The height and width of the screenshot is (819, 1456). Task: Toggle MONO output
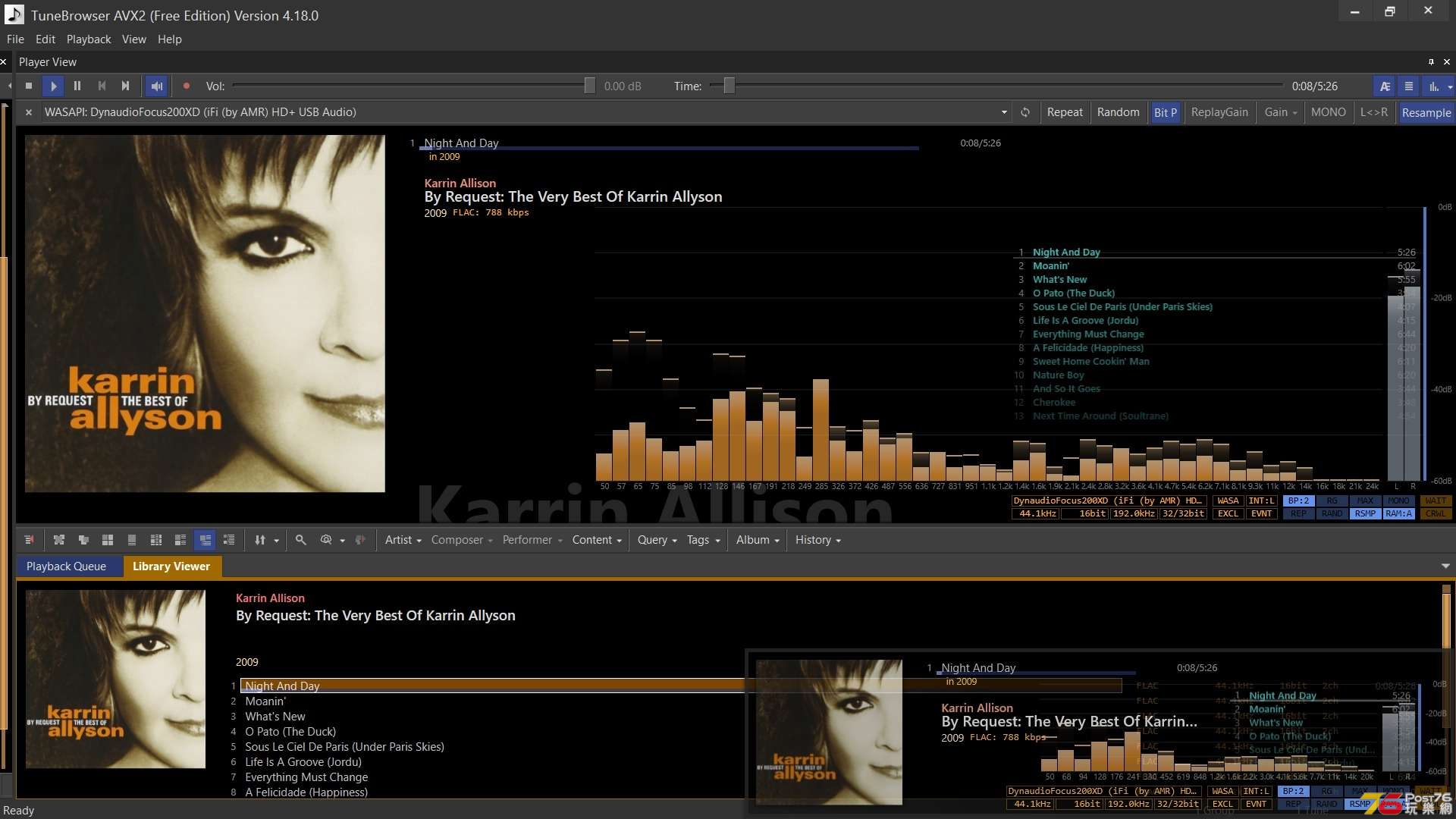[x=1329, y=112]
